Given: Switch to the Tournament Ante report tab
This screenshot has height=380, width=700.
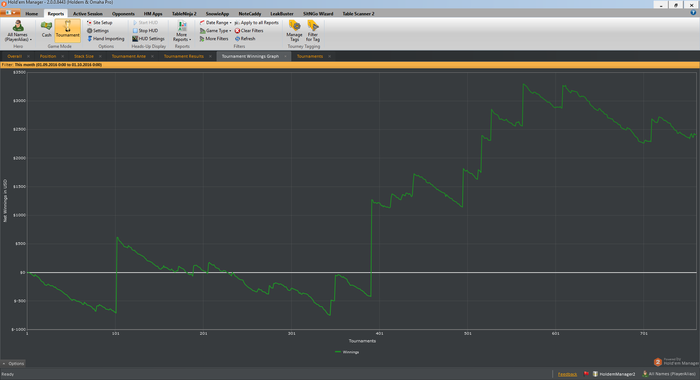Looking at the screenshot, I should pyautogui.click(x=129, y=56).
